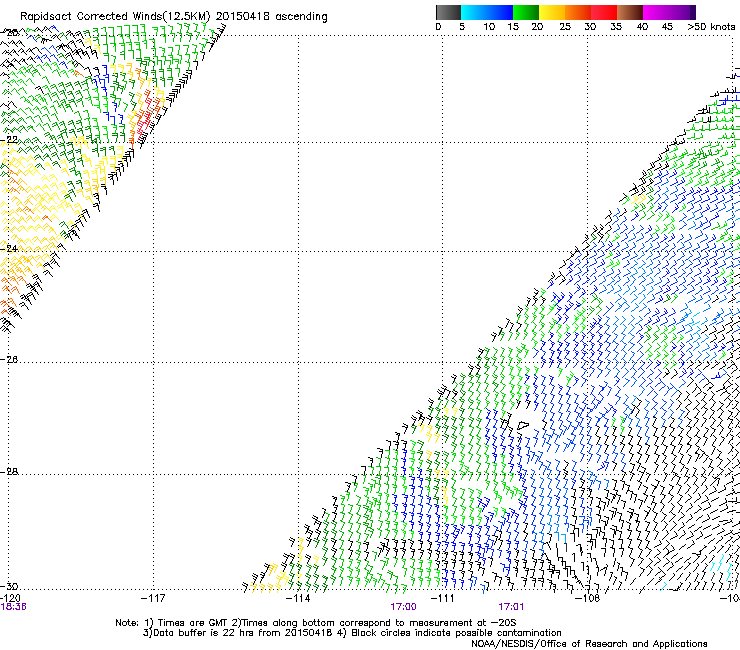Click the orange 25-30 knots legend segment
This screenshot has width=740, height=650.
pos(578,12)
